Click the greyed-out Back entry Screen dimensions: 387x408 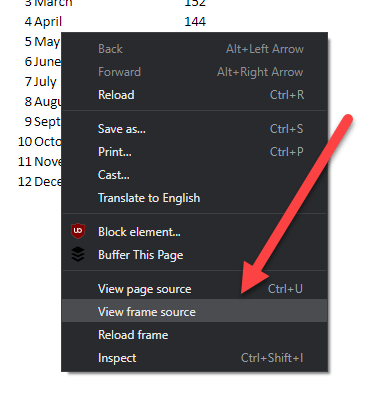194,49
